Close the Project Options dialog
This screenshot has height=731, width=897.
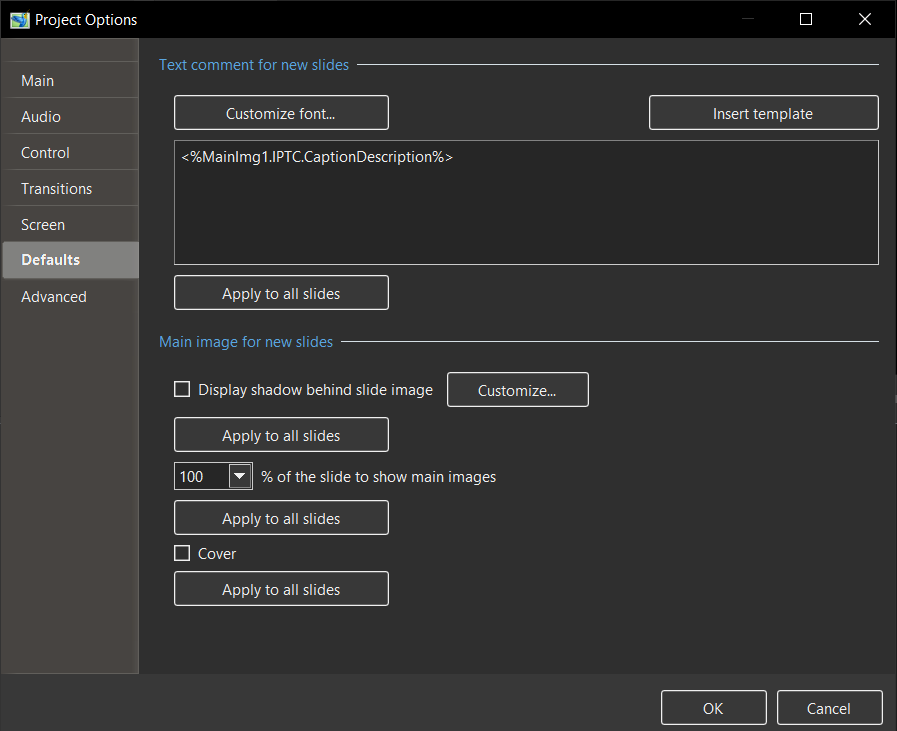[x=864, y=19]
